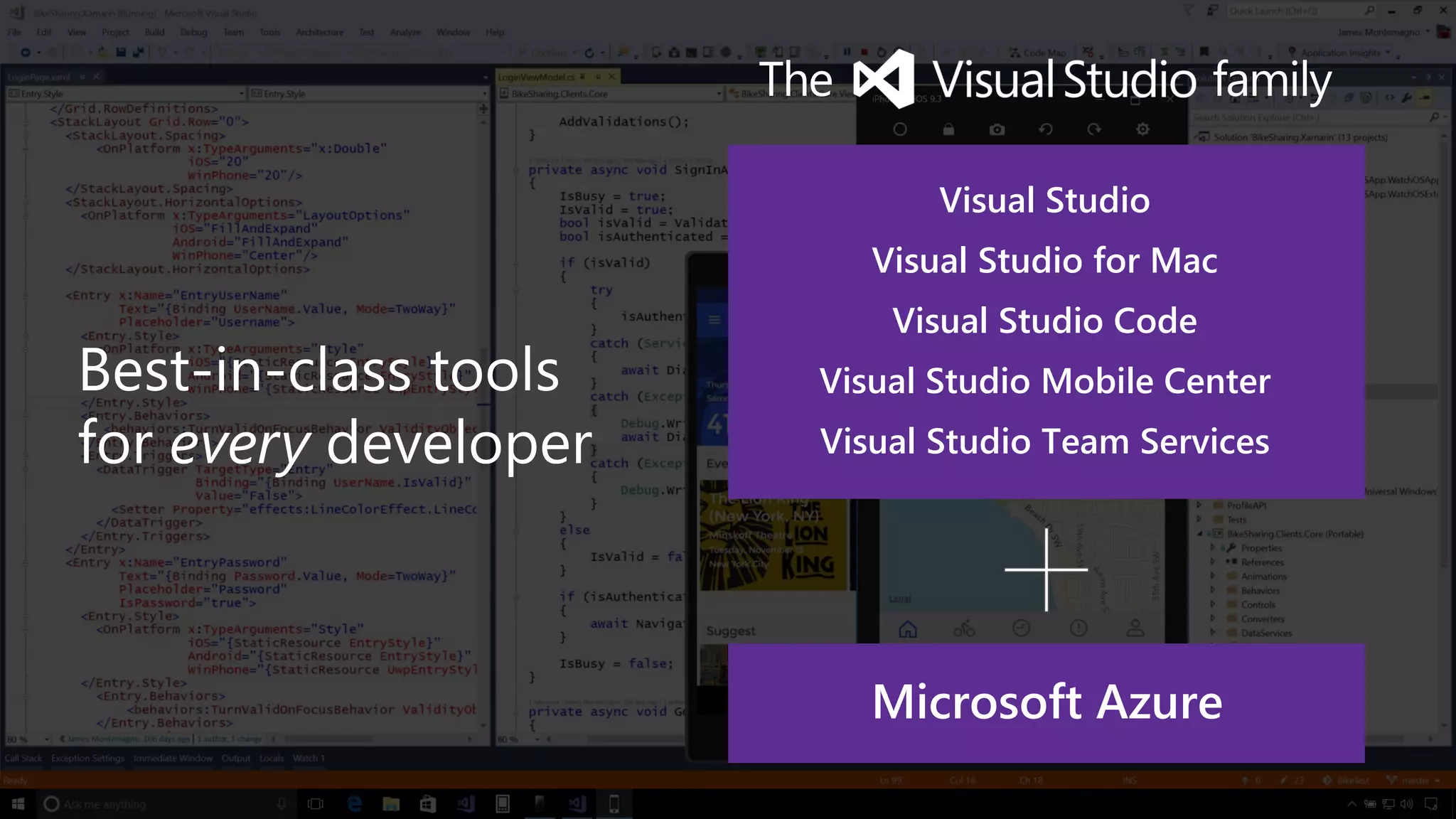Image resolution: width=1456 pixels, height=819 pixels.
Task: Click the feedback icon beside Quick Launch
Action: pos(1212,11)
